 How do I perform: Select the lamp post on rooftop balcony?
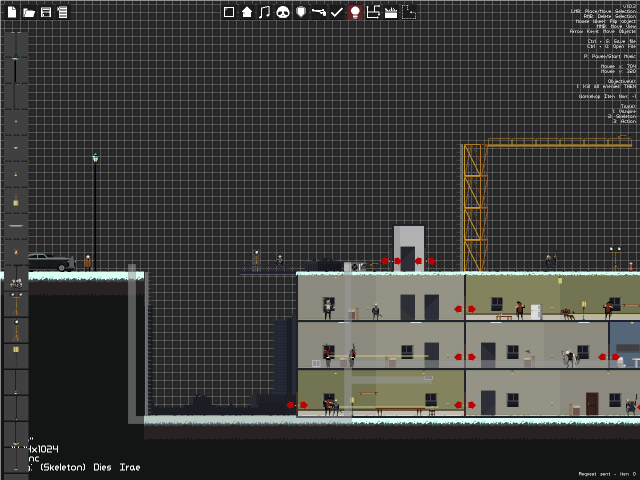tap(256, 261)
